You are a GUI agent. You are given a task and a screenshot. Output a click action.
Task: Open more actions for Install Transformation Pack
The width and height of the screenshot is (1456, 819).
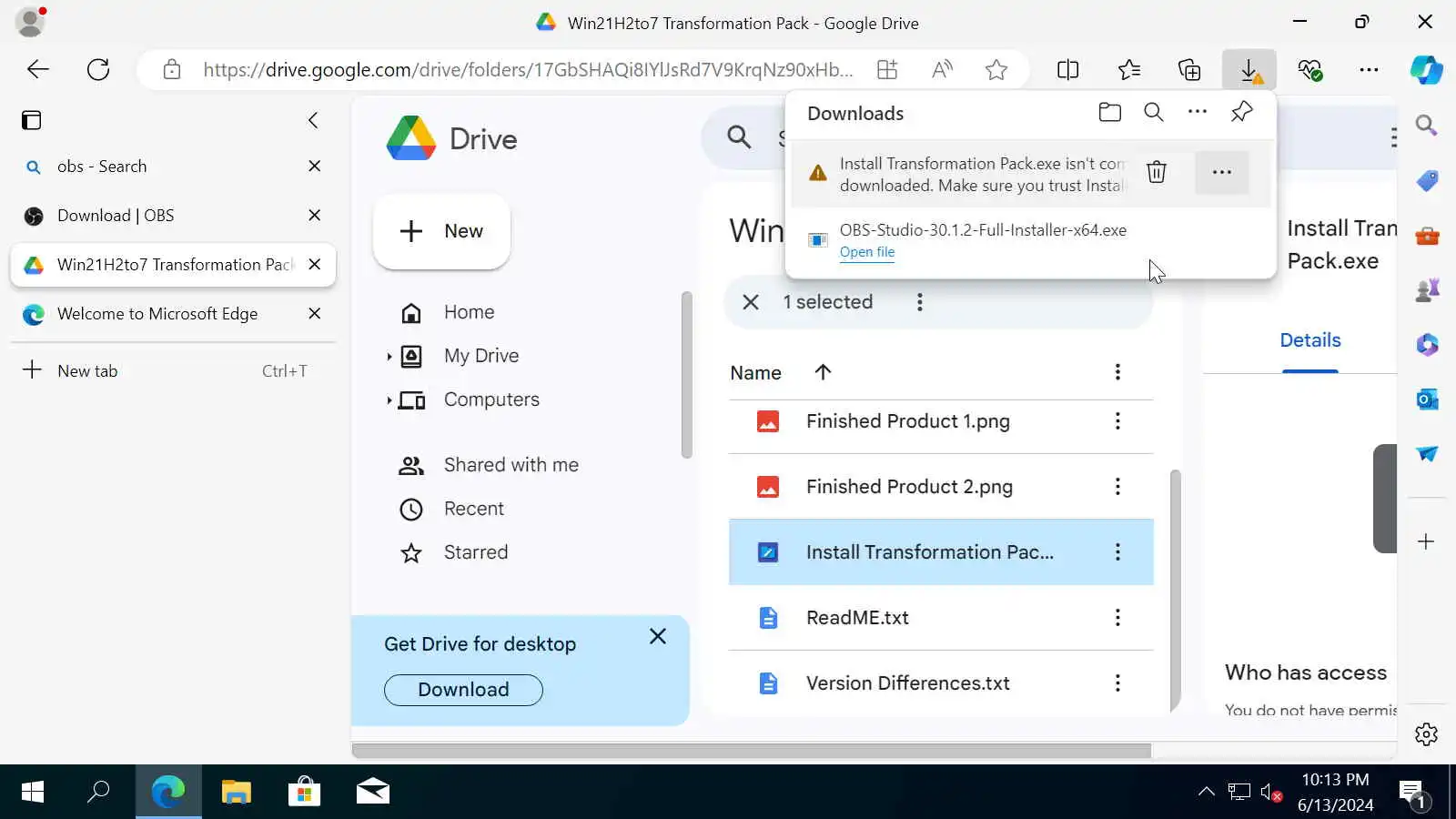pyautogui.click(x=1117, y=552)
